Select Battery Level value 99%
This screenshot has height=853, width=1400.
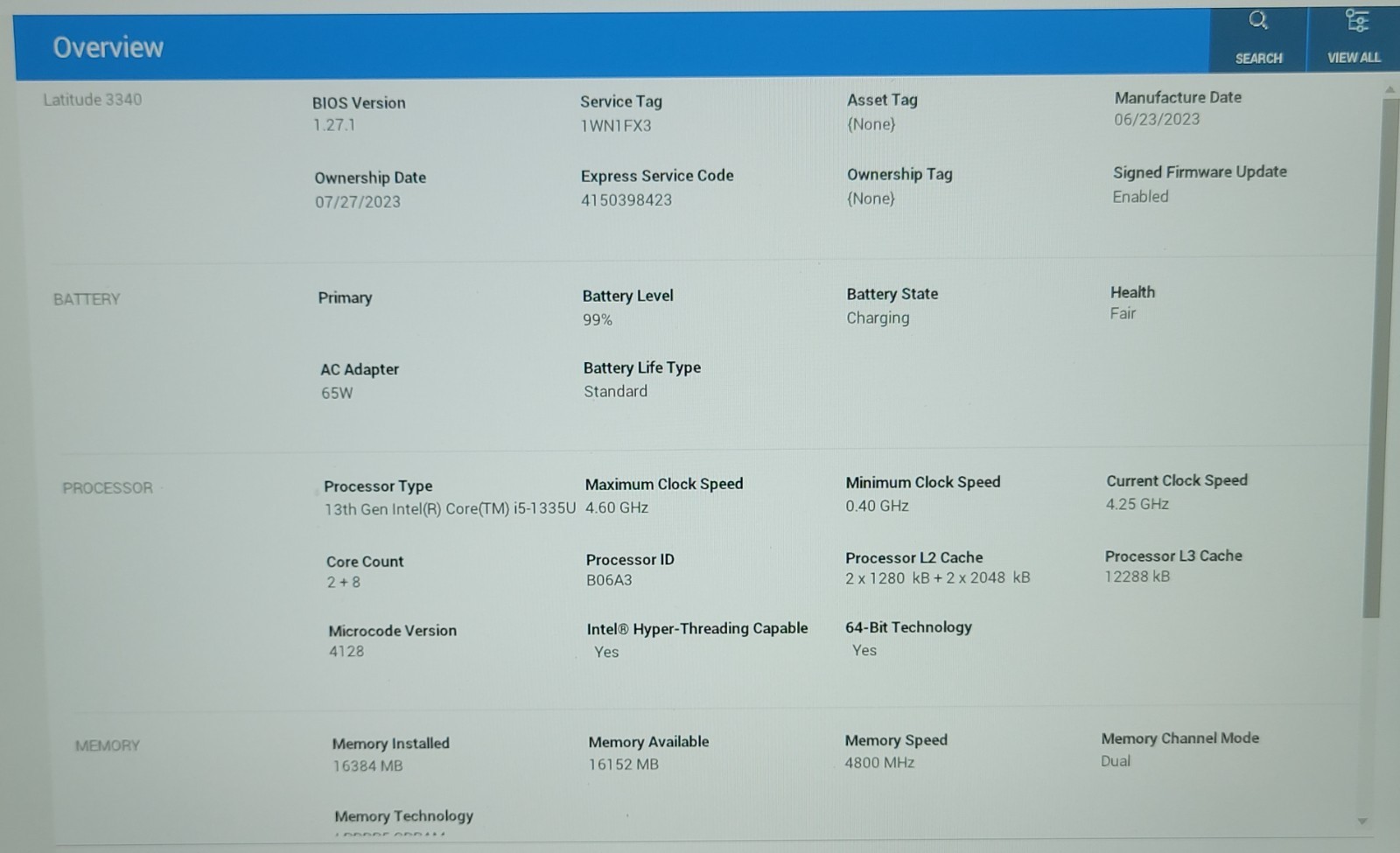click(598, 320)
